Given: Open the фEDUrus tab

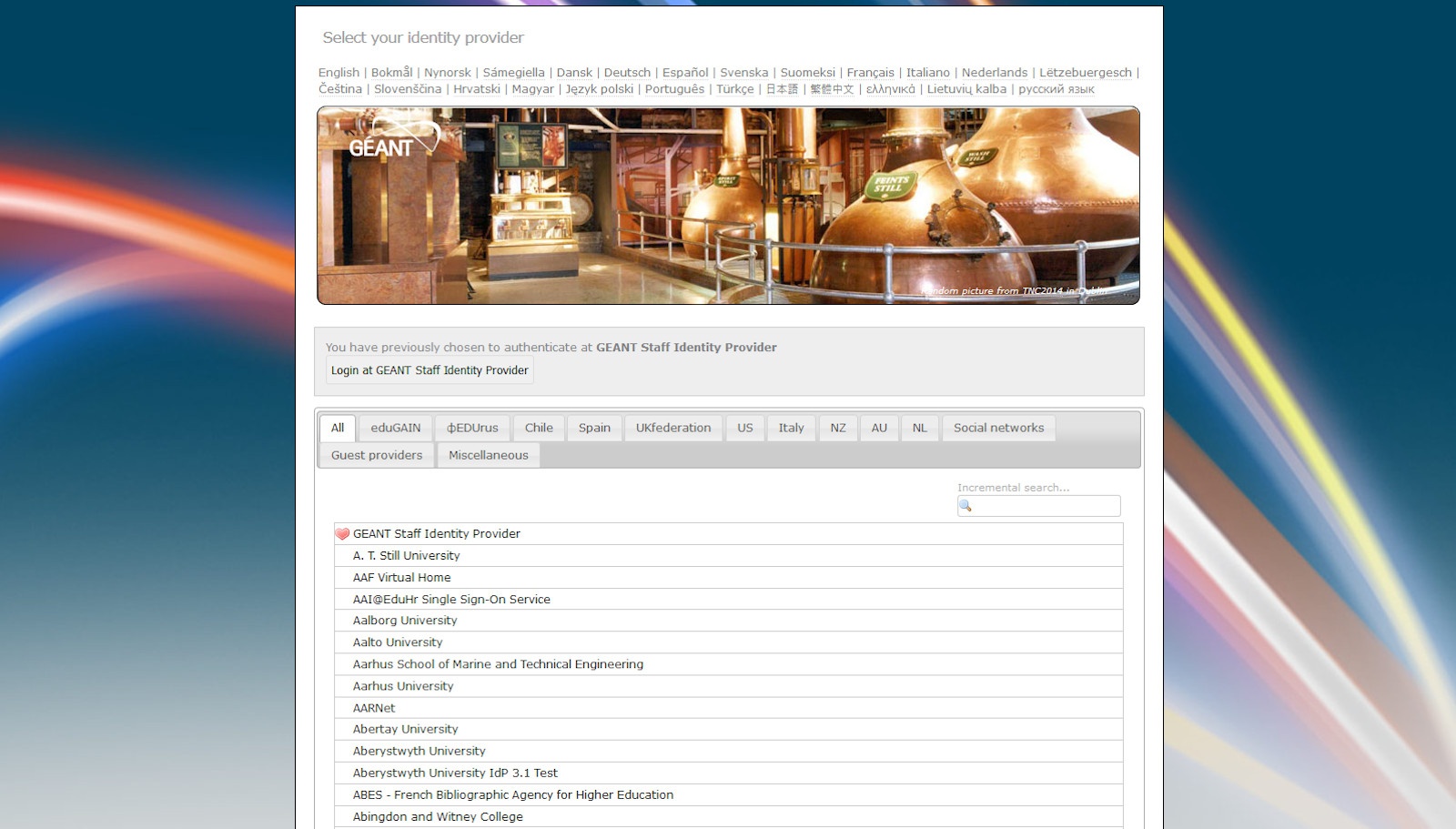Looking at the screenshot, I should tap(473, 428).
